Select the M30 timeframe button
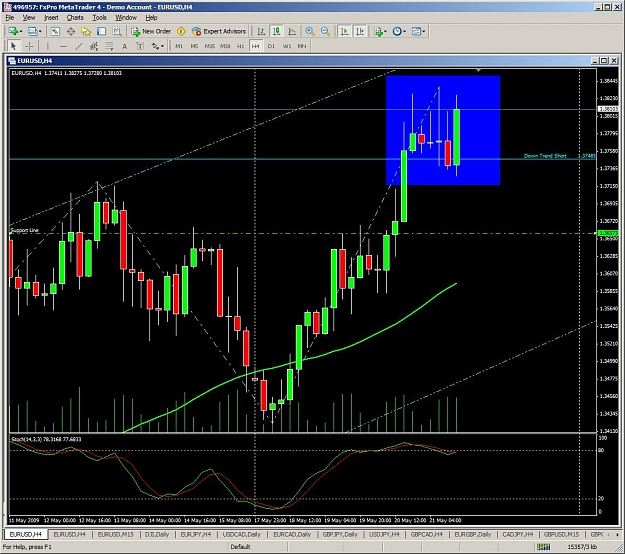The width and height of the screenshot is (625, 554). tap(225, 46)
